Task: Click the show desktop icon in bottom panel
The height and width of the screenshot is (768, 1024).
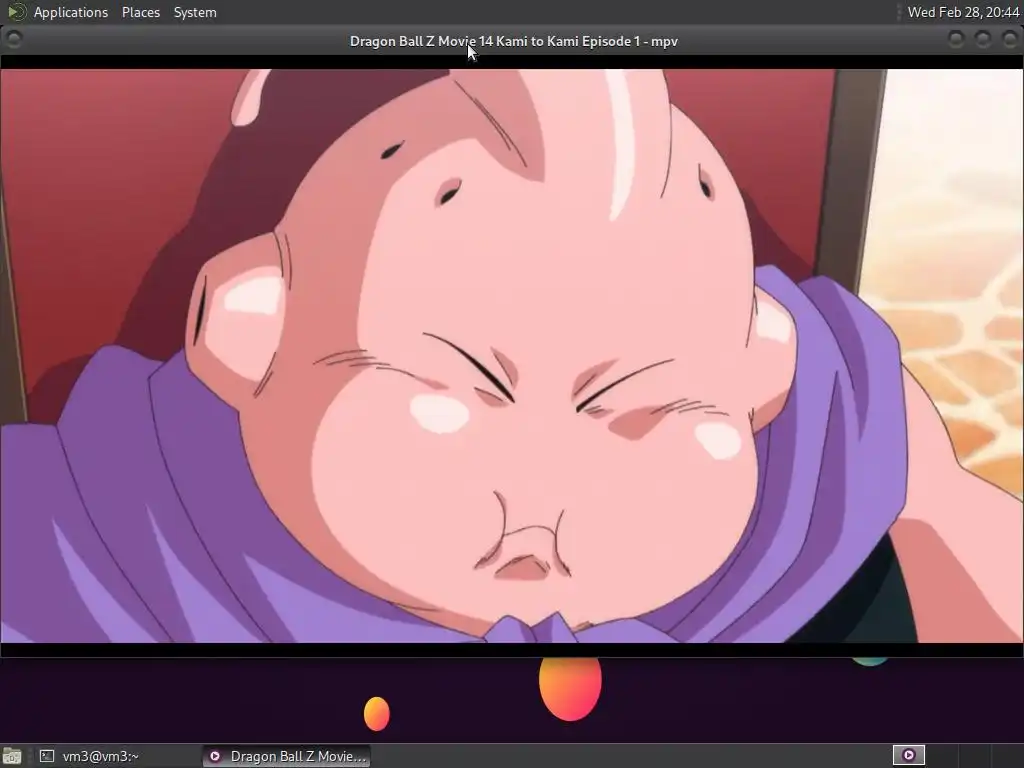Action: pos(12,756)
